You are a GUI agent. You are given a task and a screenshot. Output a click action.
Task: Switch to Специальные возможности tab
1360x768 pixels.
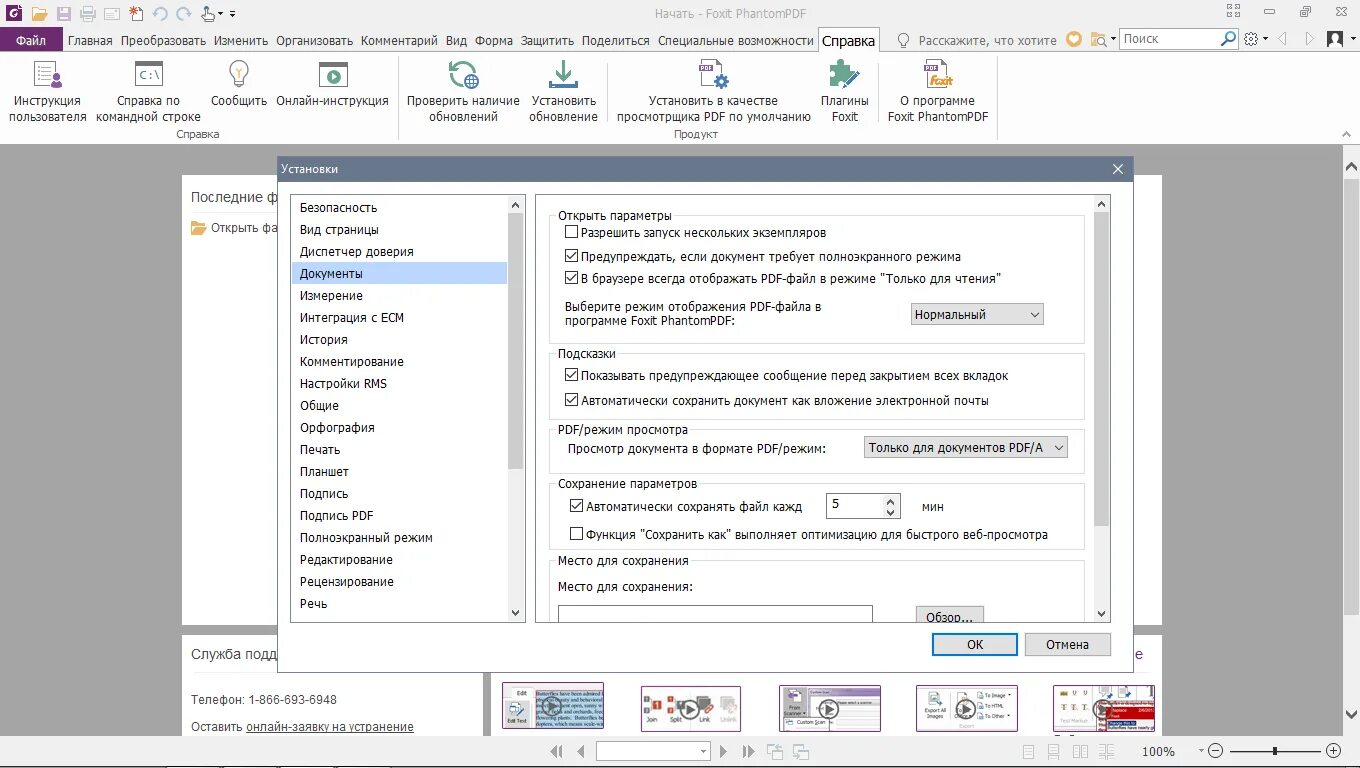coord(736,40)
